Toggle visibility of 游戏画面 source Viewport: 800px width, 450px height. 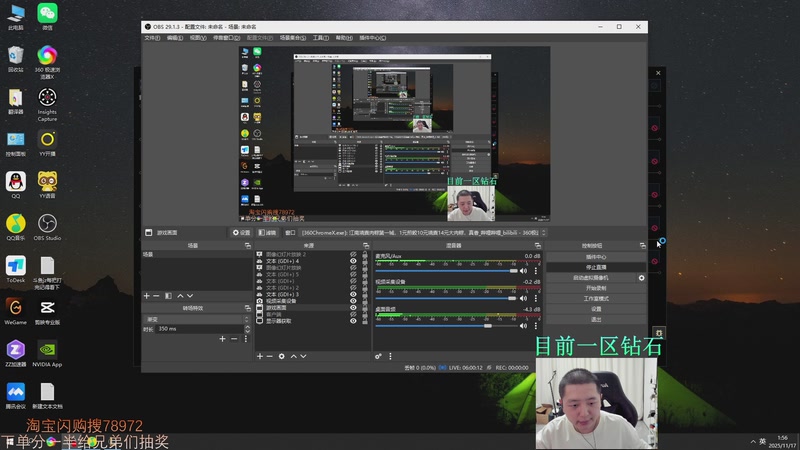click(353, 308)
